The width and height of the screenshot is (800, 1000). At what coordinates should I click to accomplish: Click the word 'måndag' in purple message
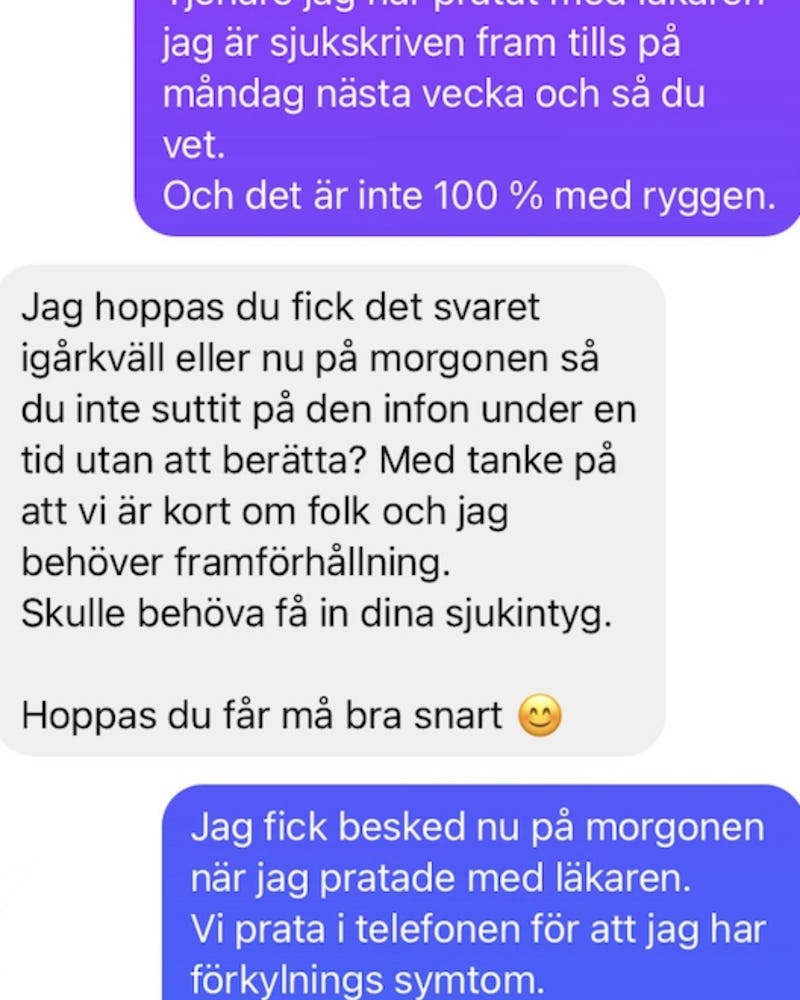[x=233, y=96]
